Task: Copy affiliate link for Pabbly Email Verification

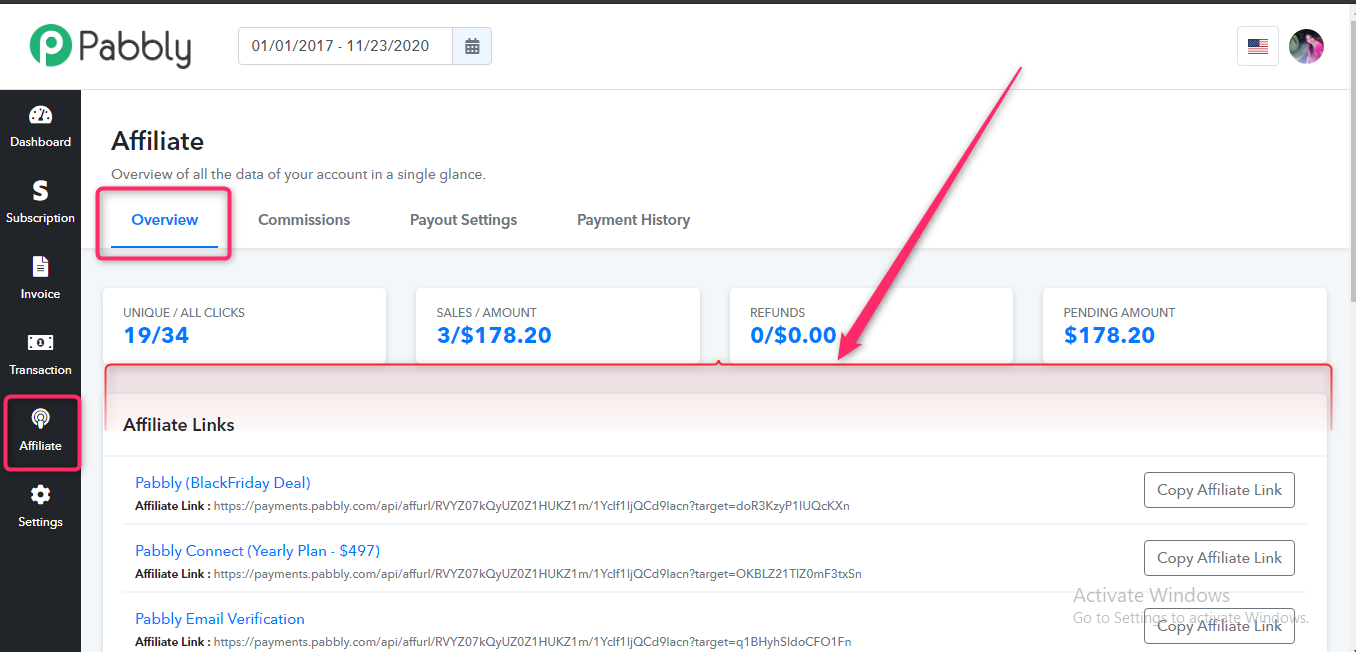Action: tap(1219, 626)
